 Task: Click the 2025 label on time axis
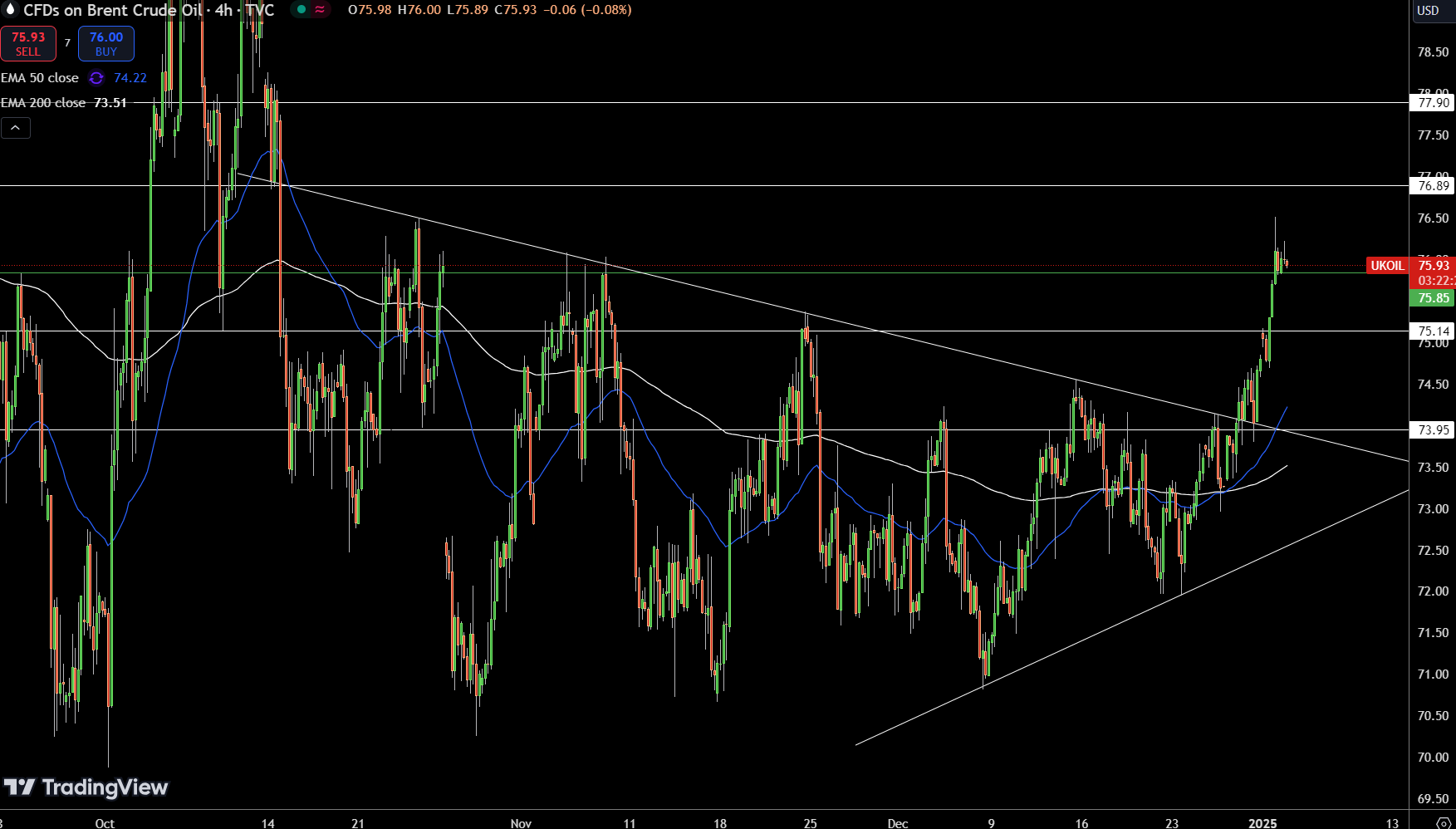pyautogui.click(x=1262, y=823)
